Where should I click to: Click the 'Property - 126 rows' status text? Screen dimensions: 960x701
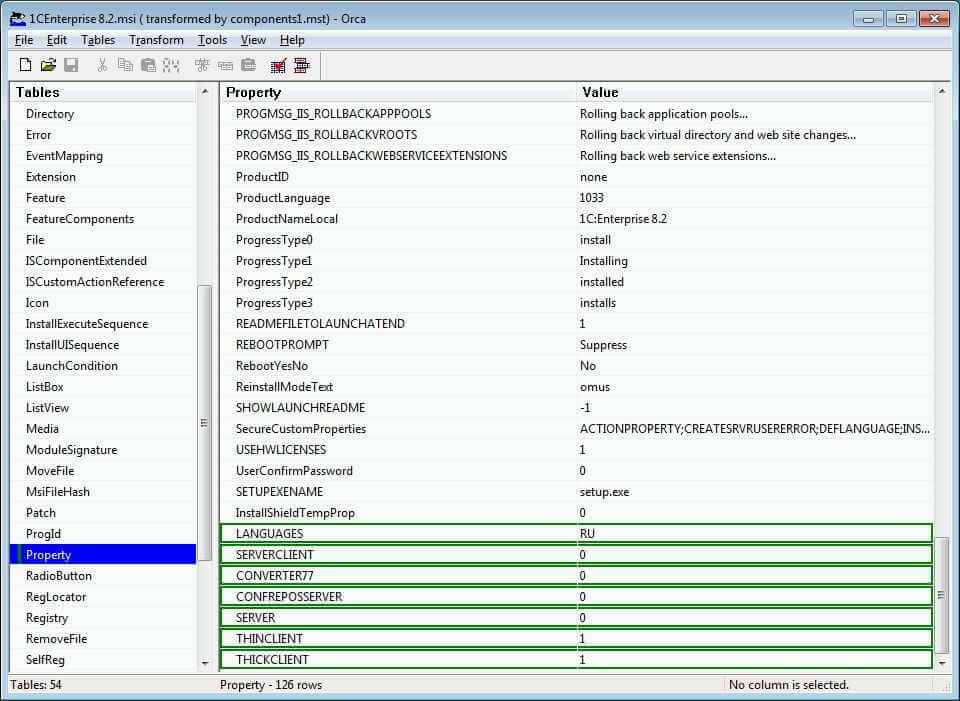pyautogui.click(x=271, y=684)
